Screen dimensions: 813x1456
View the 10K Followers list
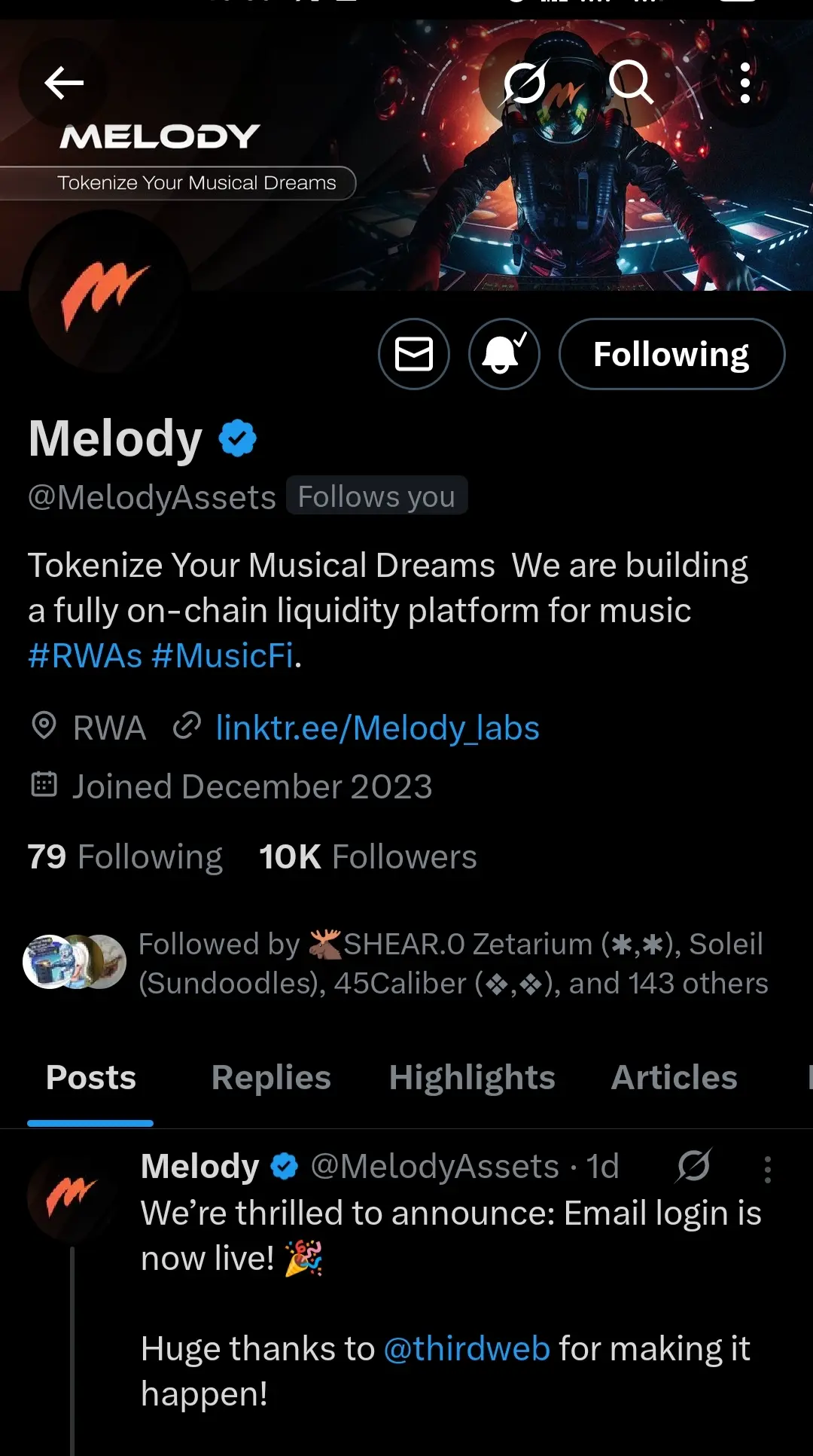point(368,857)
